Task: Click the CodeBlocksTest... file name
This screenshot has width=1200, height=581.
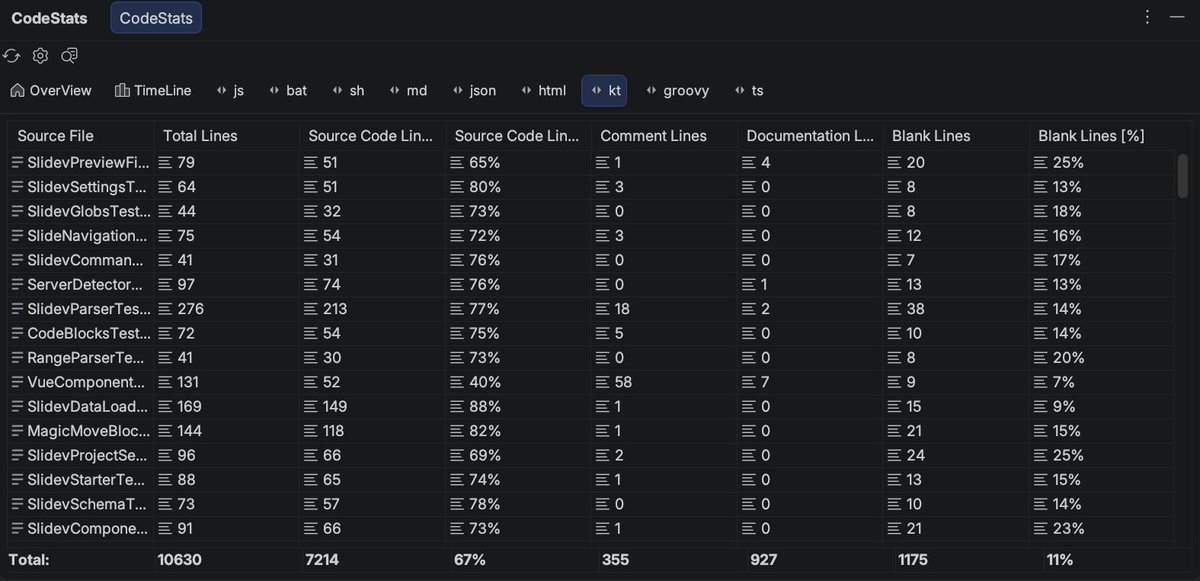Action: coord(89,333)
